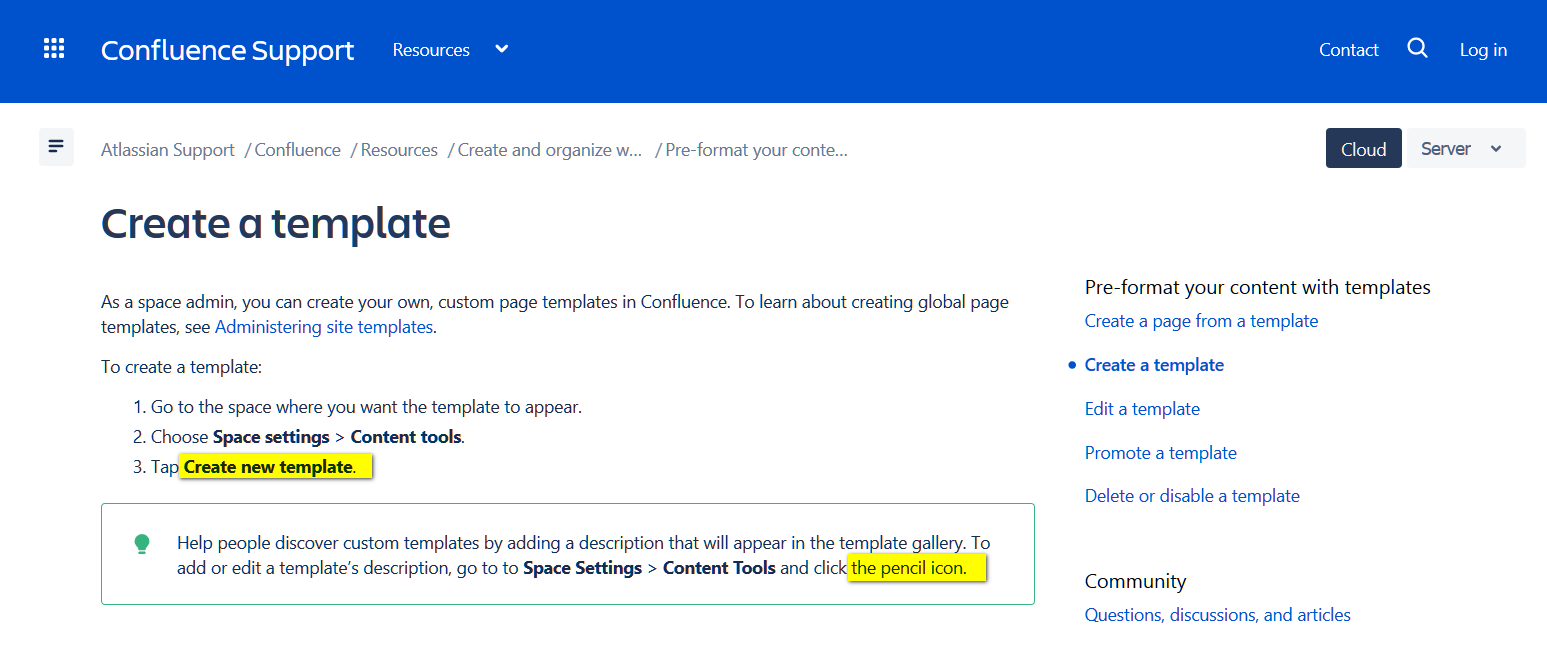Follow the Administering site templates link
This screenshot has width=1547, height=670.
tap(324, 327)
